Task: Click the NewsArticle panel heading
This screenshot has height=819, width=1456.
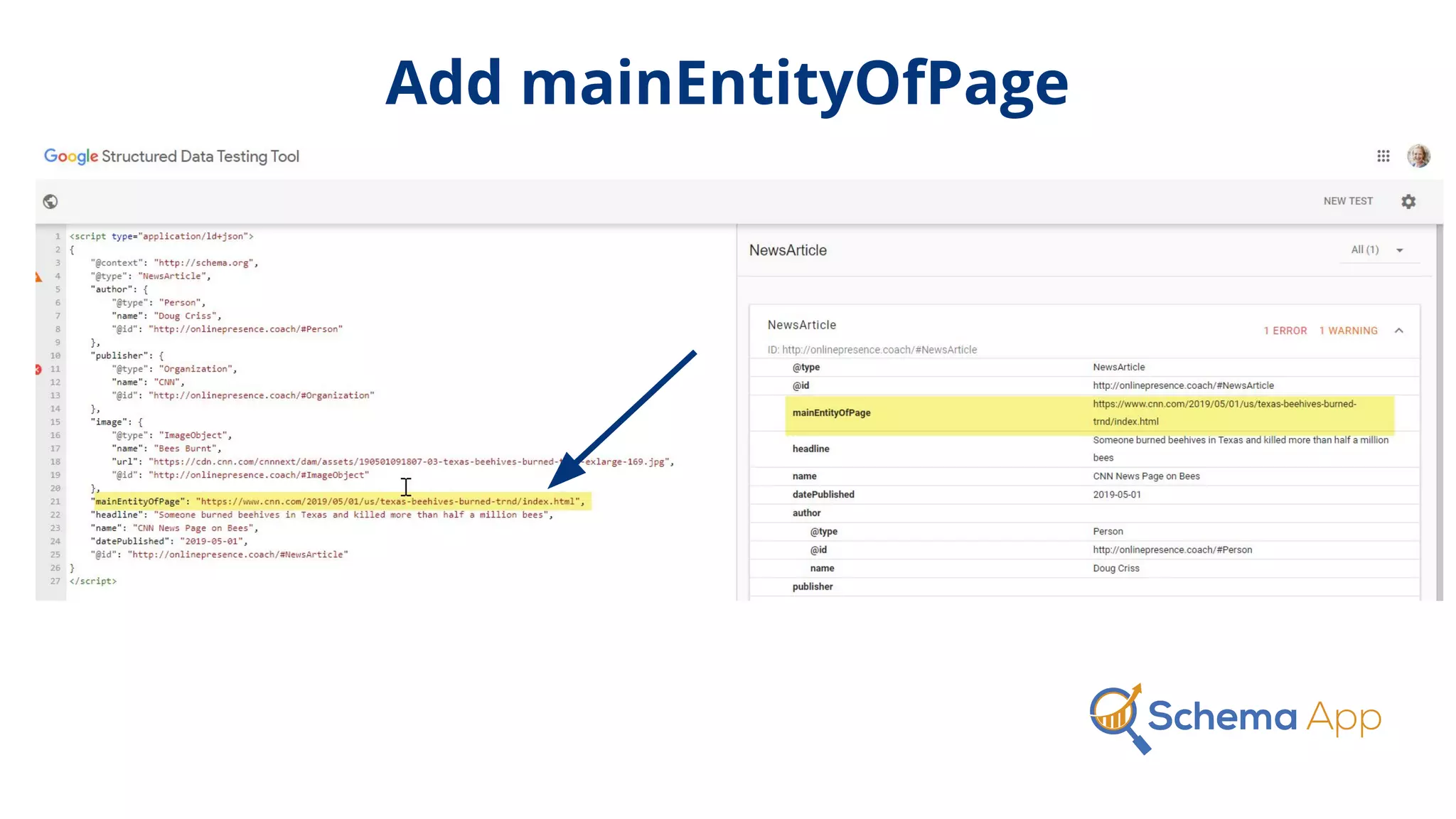Action: 788,250
